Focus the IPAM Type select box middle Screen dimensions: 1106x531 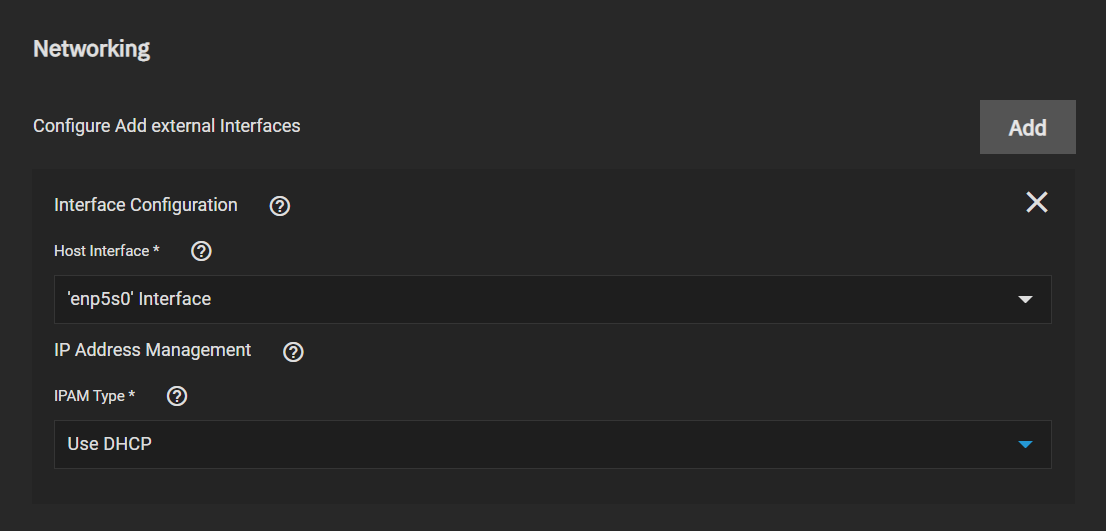click(x=553, y=444)
